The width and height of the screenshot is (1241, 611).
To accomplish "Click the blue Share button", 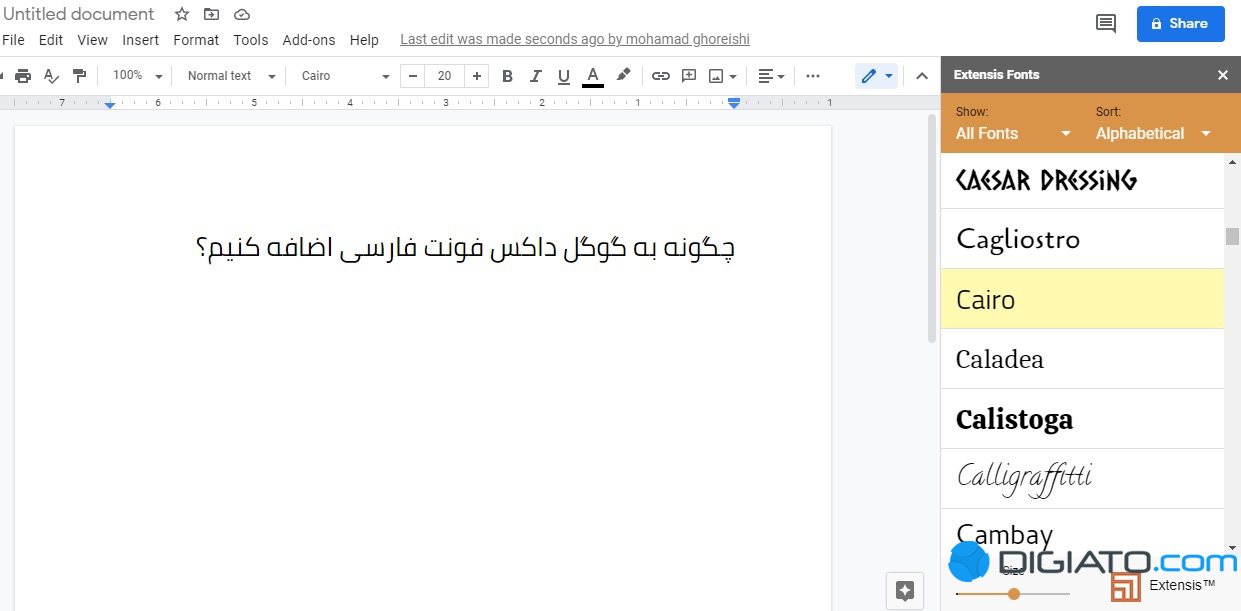I will tap(1180, 23).
